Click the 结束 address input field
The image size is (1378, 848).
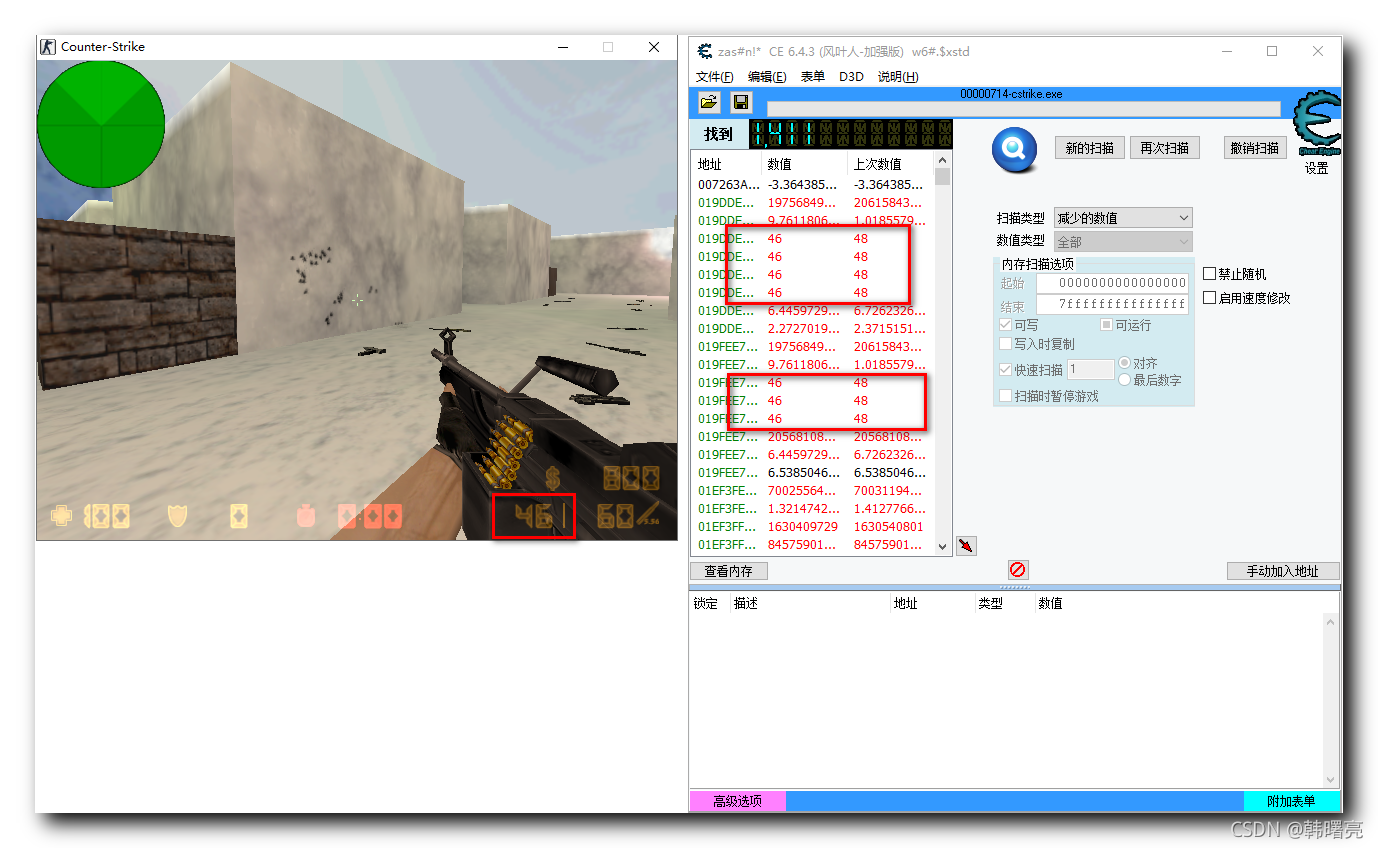1112,304
